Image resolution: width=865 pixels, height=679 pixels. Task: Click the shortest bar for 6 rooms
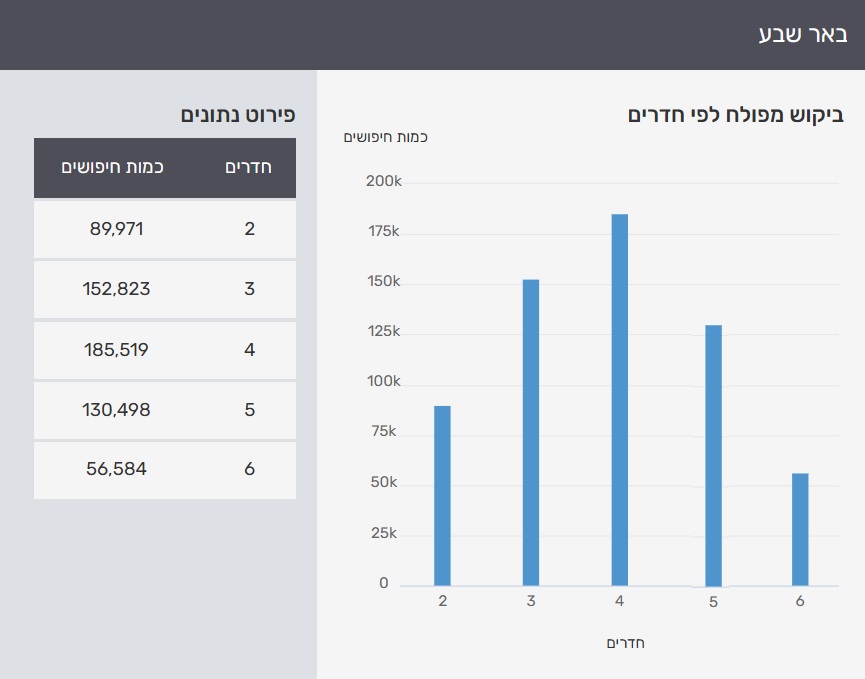(x=800, y=529)
